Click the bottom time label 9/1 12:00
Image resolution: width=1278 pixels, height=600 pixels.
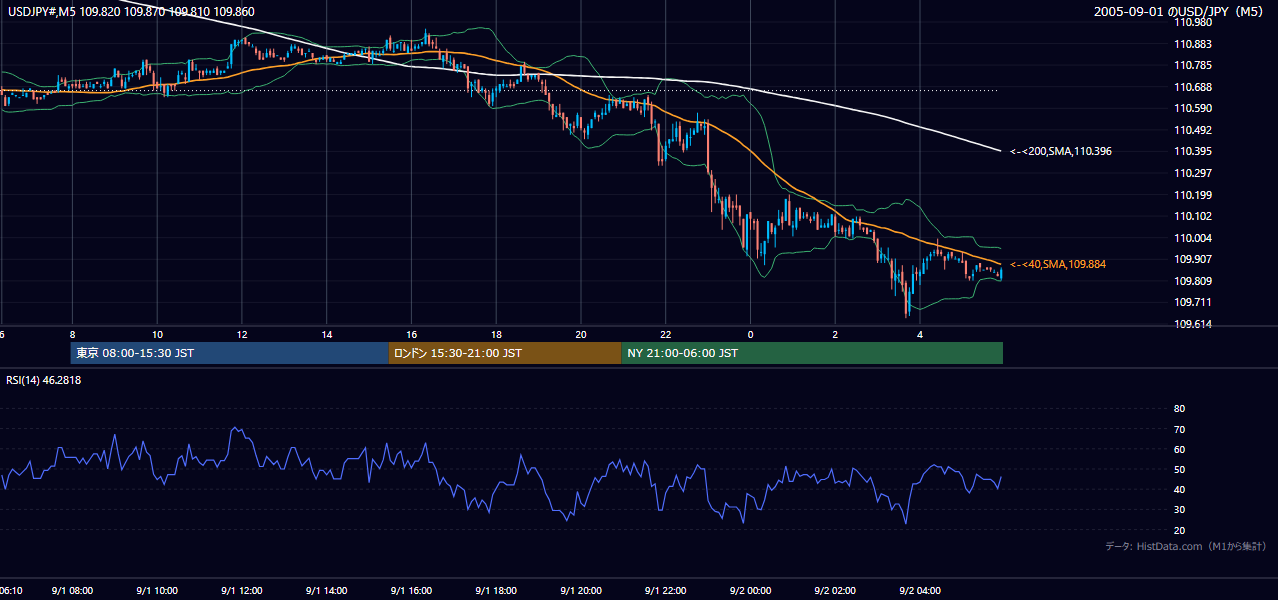coord(242,591)
